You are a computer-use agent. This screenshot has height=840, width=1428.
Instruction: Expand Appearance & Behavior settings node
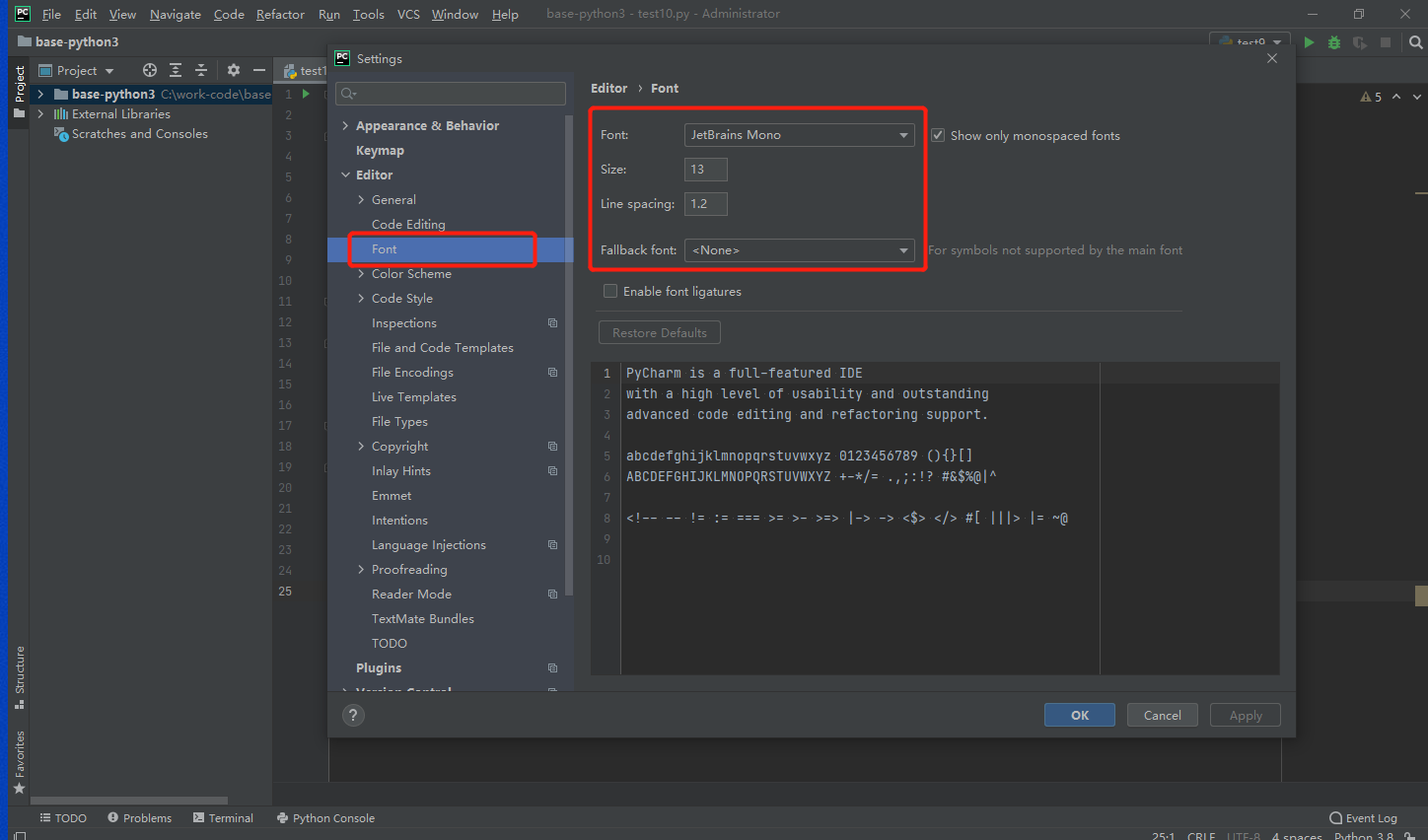point(345,126)
